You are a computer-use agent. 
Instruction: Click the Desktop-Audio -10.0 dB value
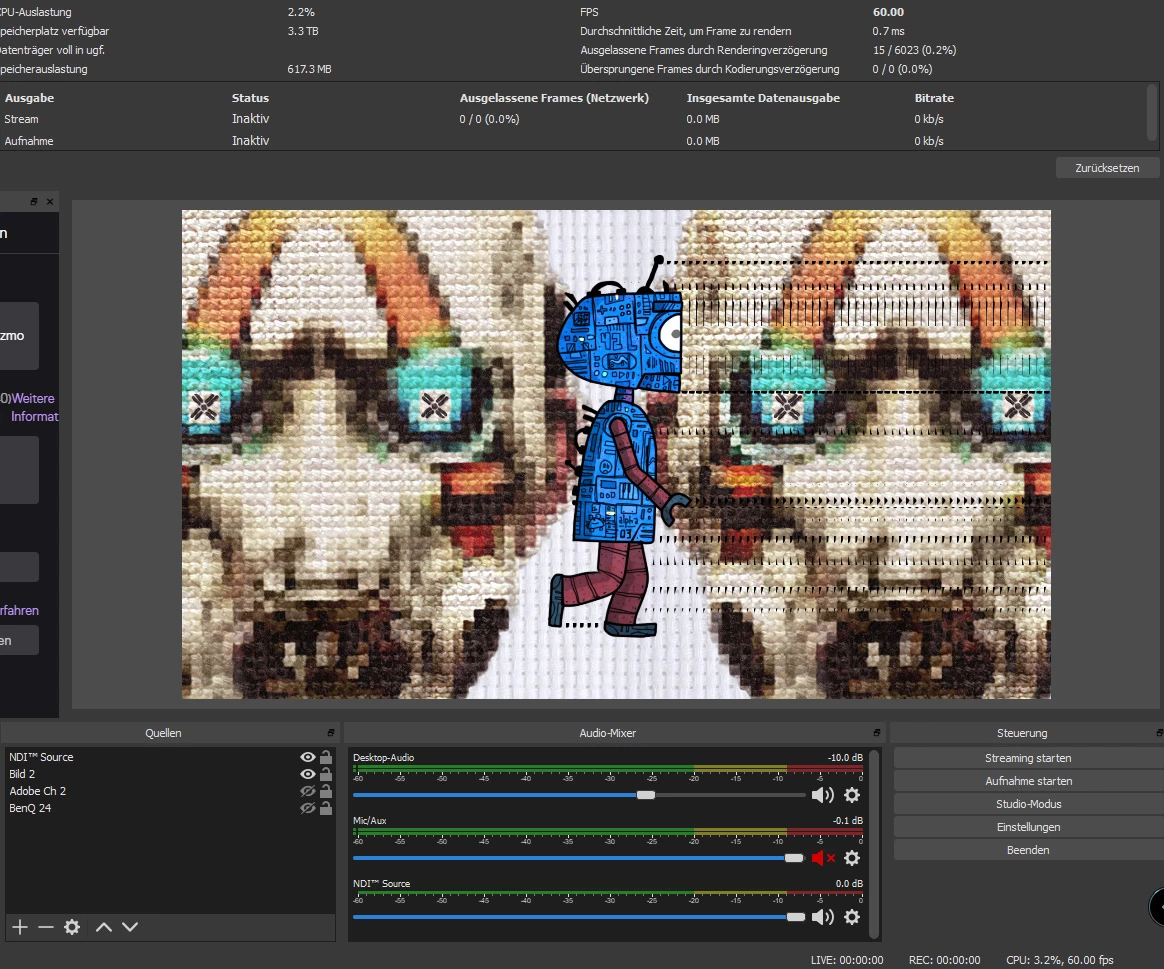(846, 757)
